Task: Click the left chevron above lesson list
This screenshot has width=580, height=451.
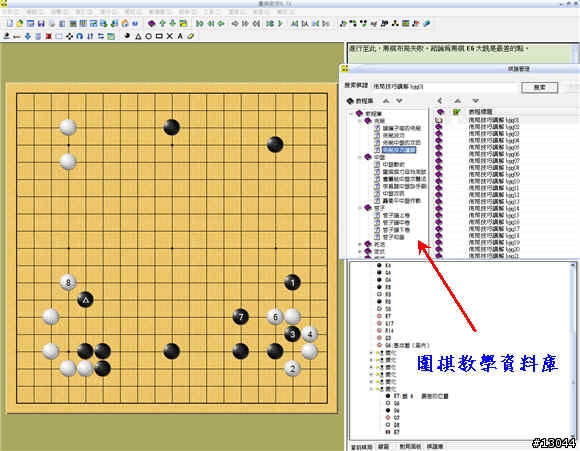Action: click(x=439, y=101)
